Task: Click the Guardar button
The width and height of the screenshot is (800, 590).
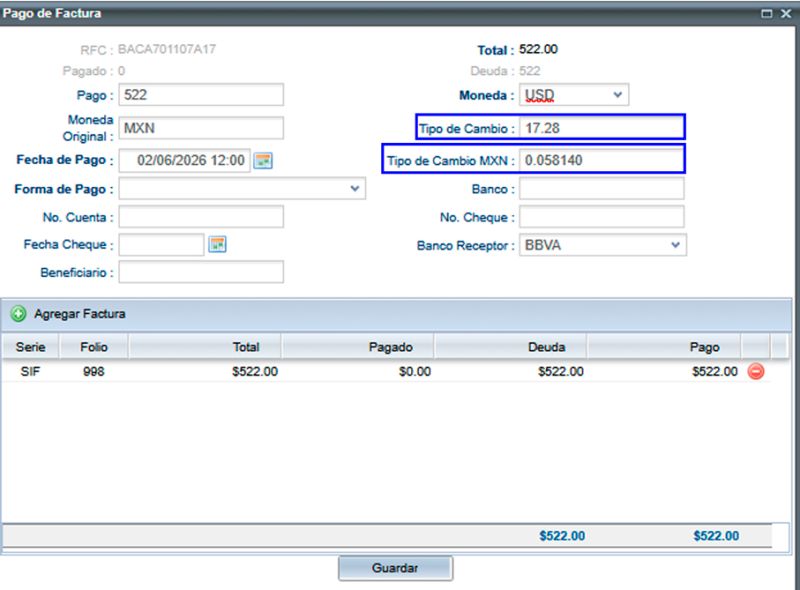Action: (x=395, y=568)
